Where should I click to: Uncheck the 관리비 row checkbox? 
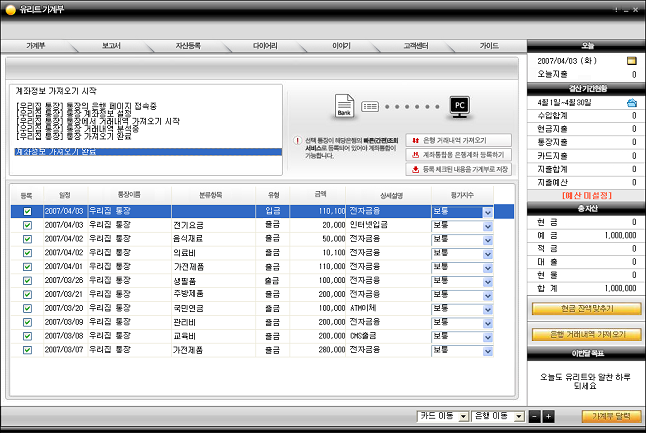[27, 322]
